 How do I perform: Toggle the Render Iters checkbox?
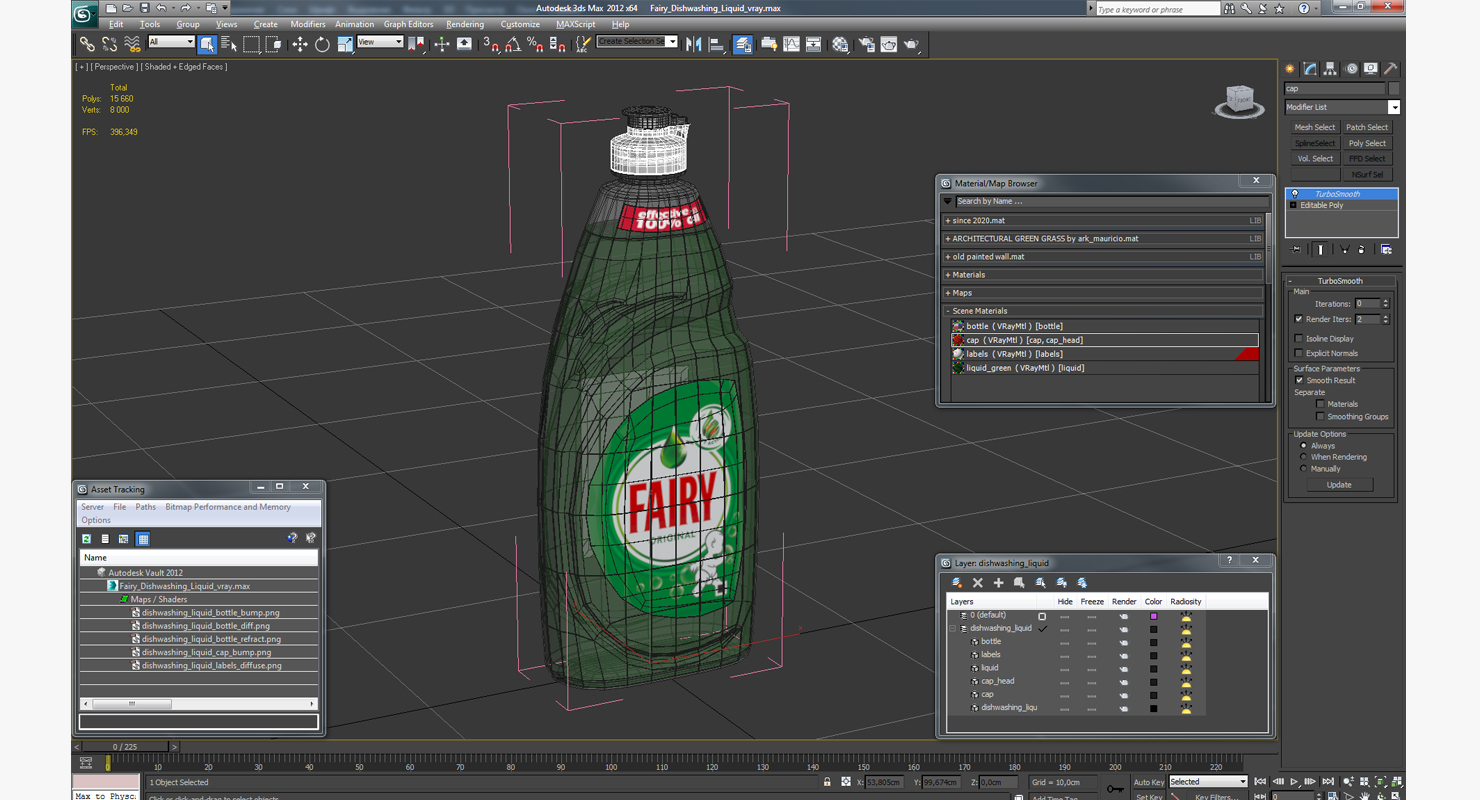[x=1299, y=319]
